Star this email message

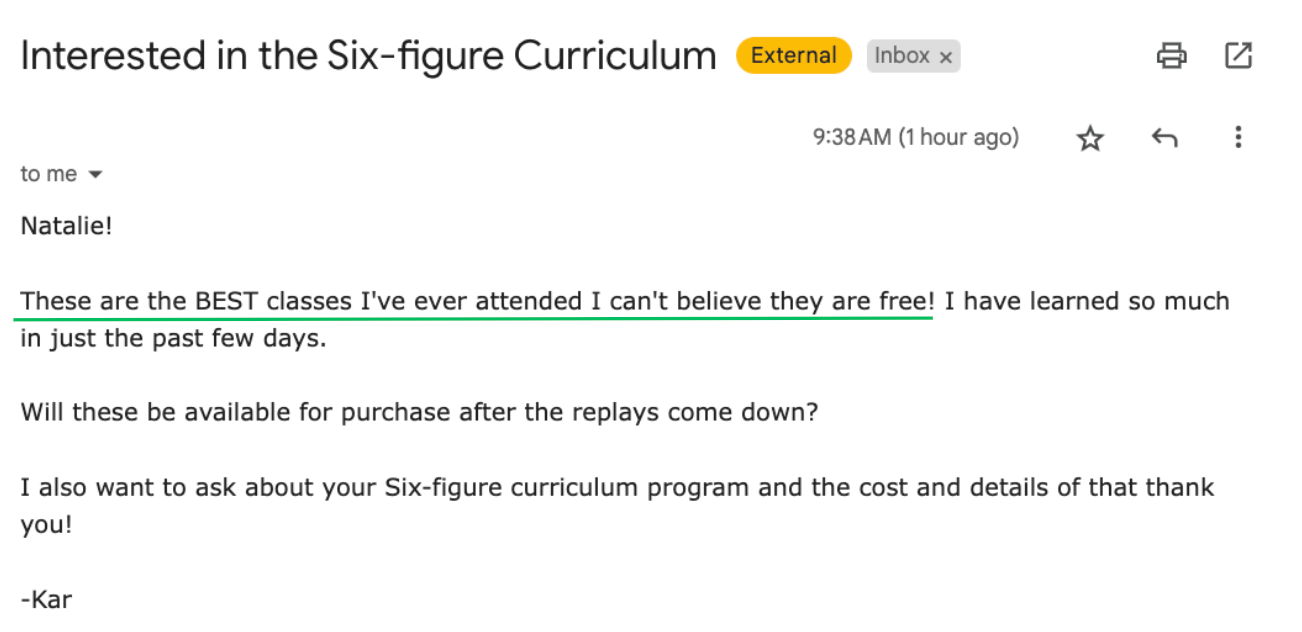[x=1090, y=138]
